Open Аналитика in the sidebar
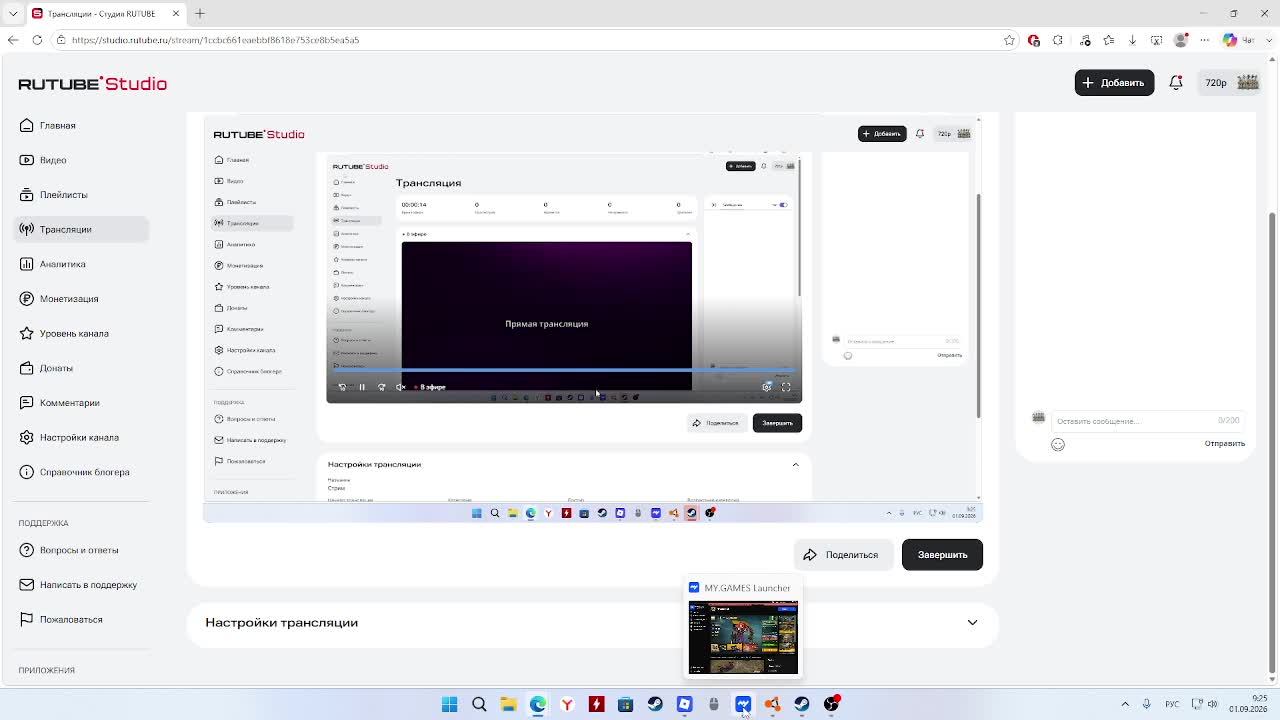The width and height of the screenshot is (1280, 720). point(53,264)
